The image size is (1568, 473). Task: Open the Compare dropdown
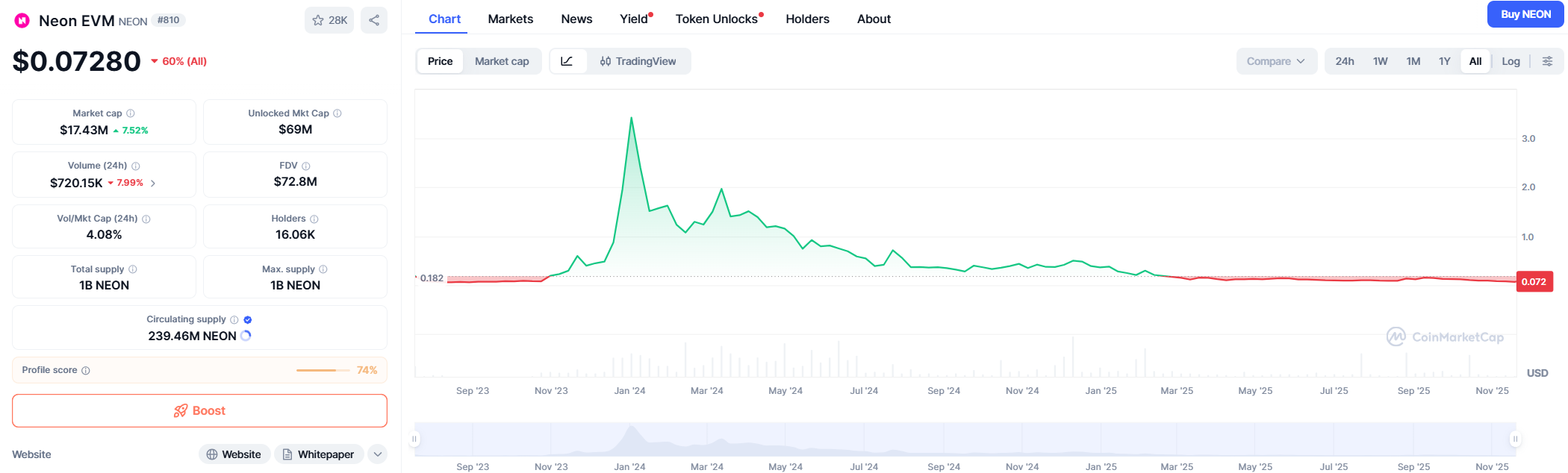(1276, 61)
